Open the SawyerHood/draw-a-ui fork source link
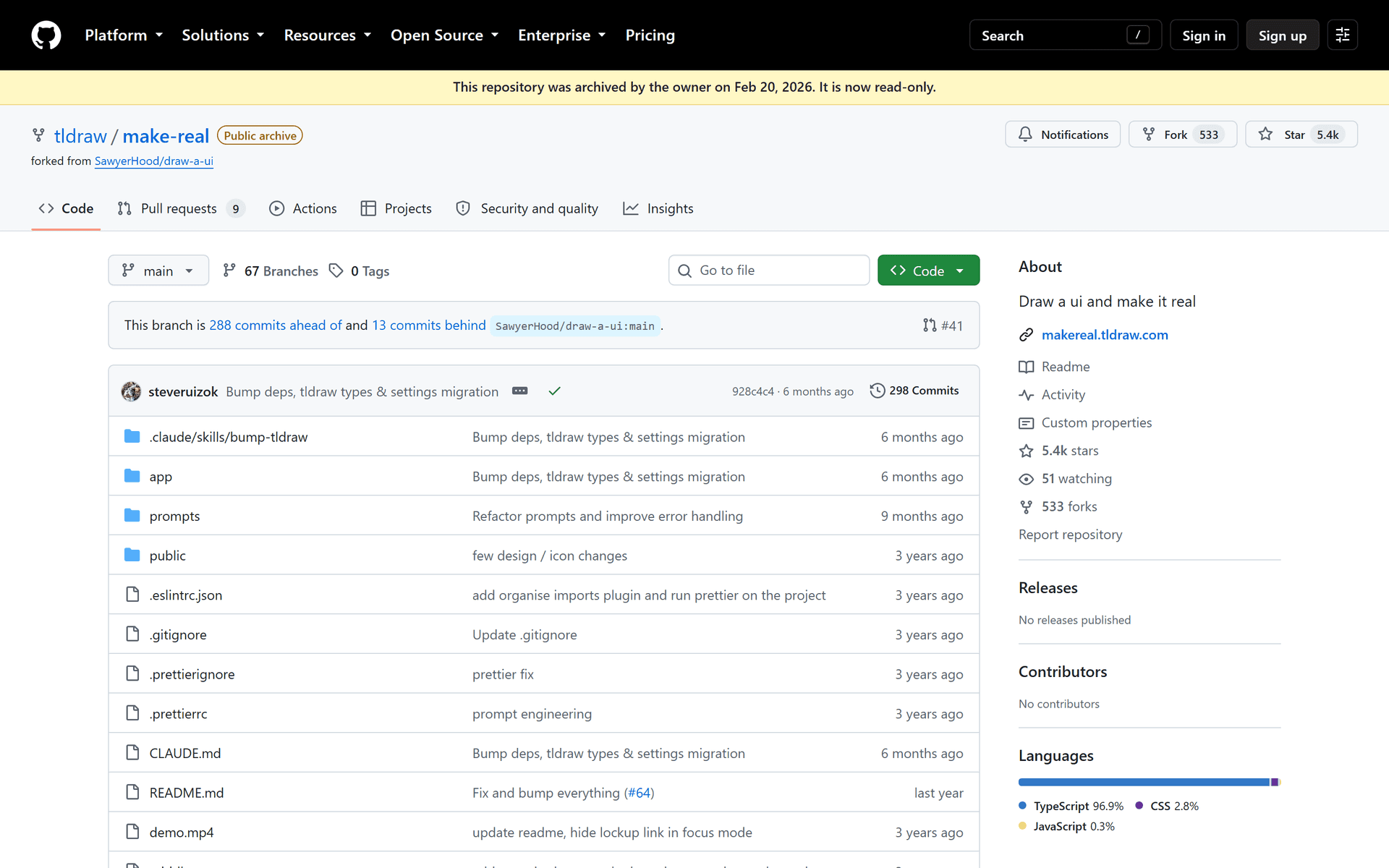This screenshot has width=1389, height=868. 154,161
